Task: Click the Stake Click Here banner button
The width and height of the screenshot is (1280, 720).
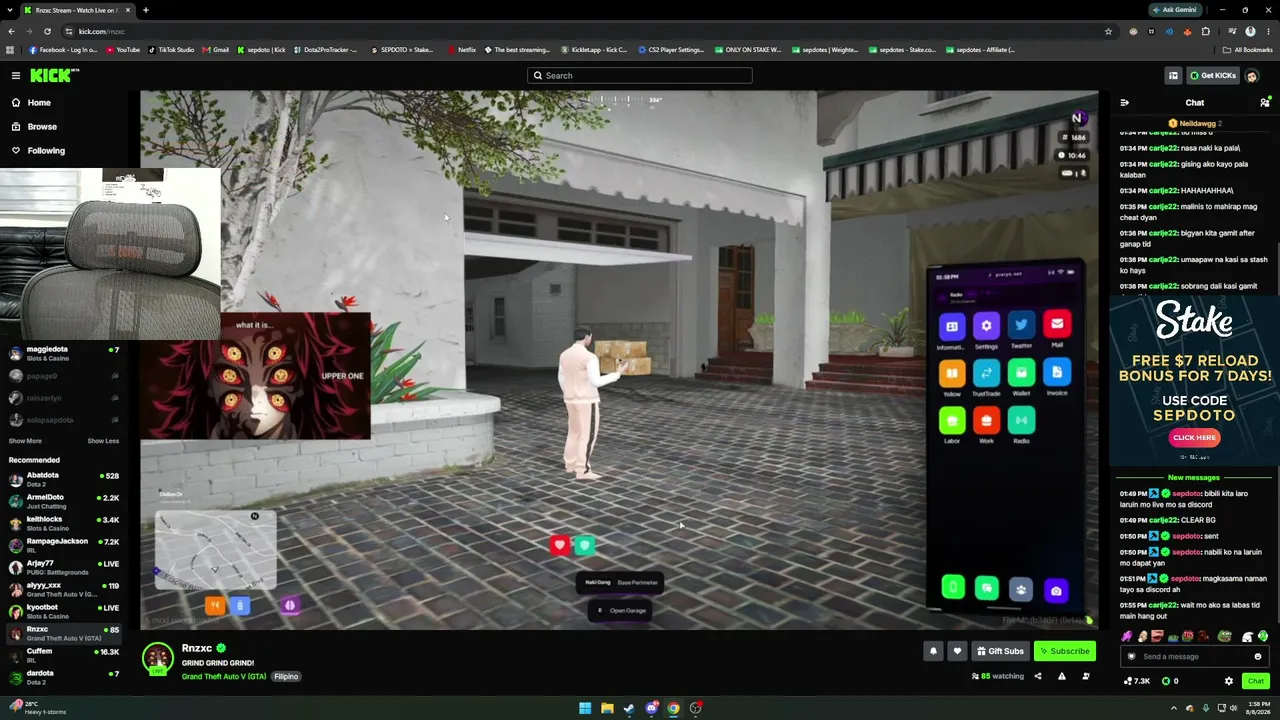Action: (1194, 437)
